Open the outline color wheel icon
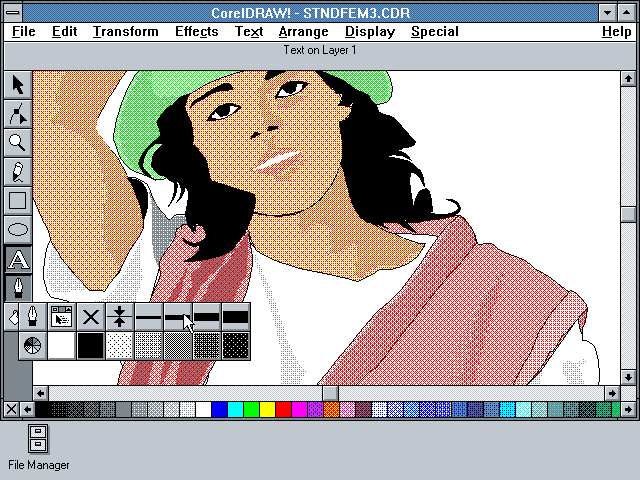The image size is (640, 480). (33, 346)
